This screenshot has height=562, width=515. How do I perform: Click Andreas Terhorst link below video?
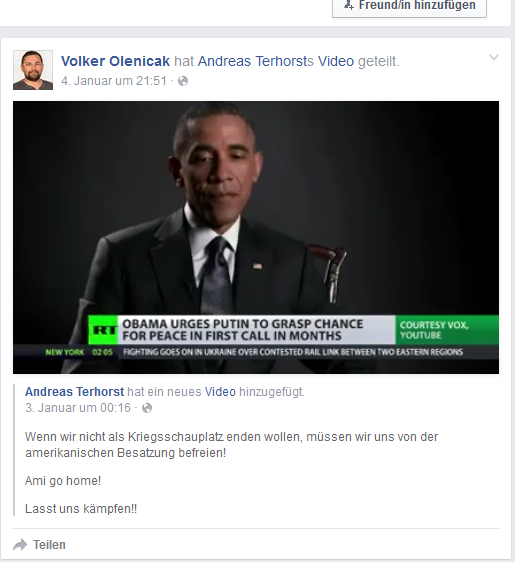click(x=75, y=392)
